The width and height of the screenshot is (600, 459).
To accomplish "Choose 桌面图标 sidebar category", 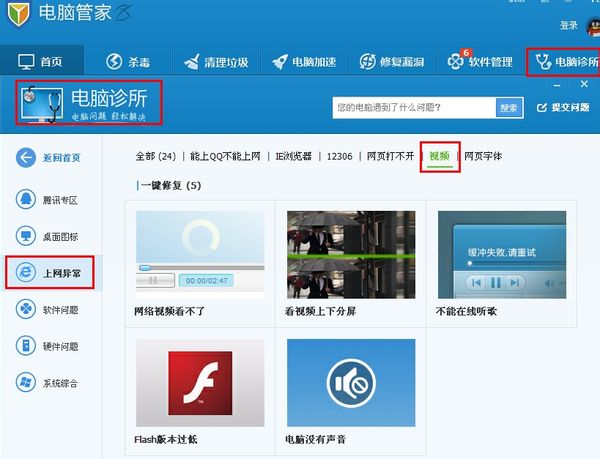I will click(48, 236).
